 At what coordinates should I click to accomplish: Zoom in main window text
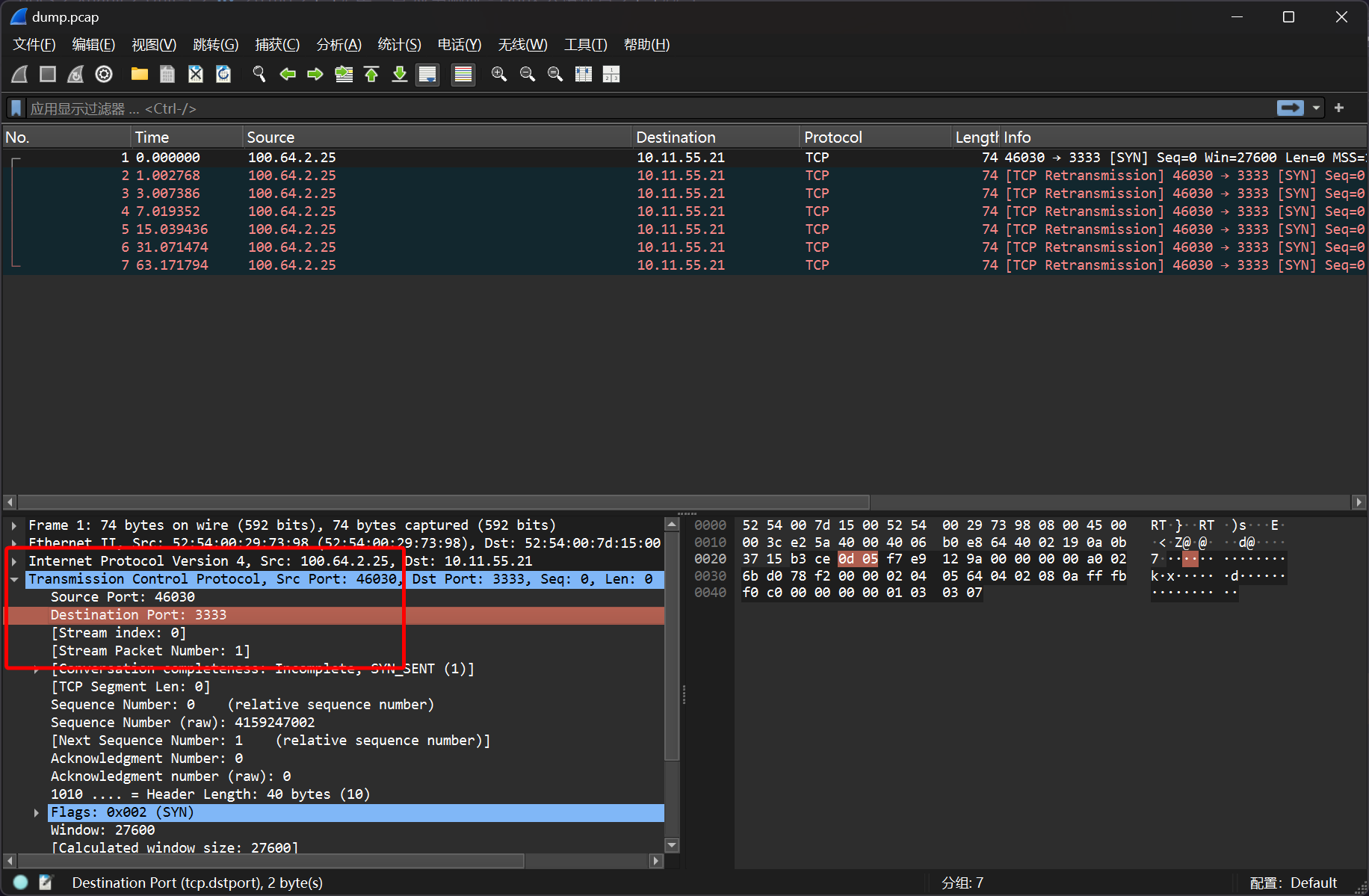[499, 74]
